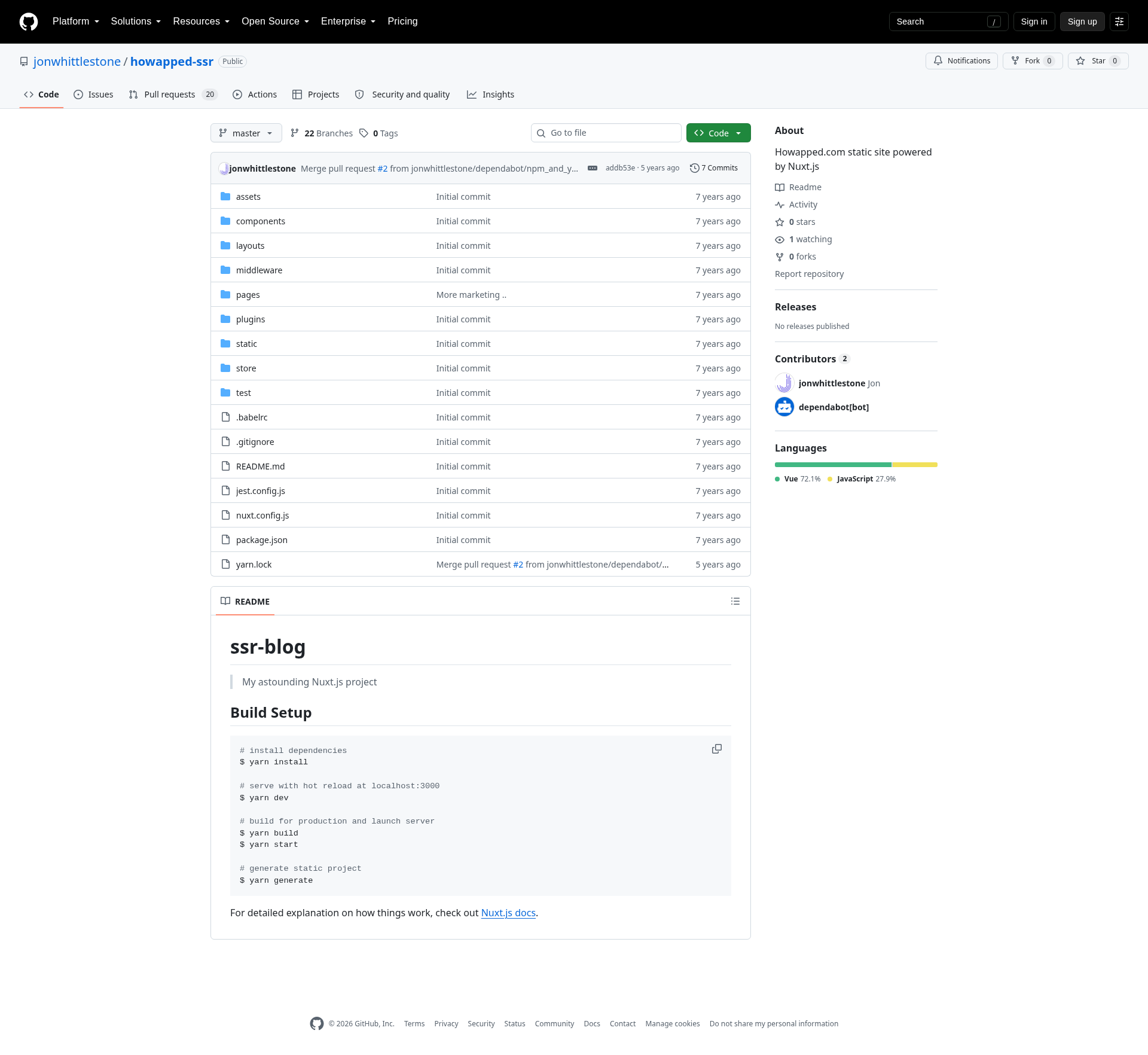The image size is (1148, 1055).
Task: Expand the Solutions menu
Action: click(136, 22)
